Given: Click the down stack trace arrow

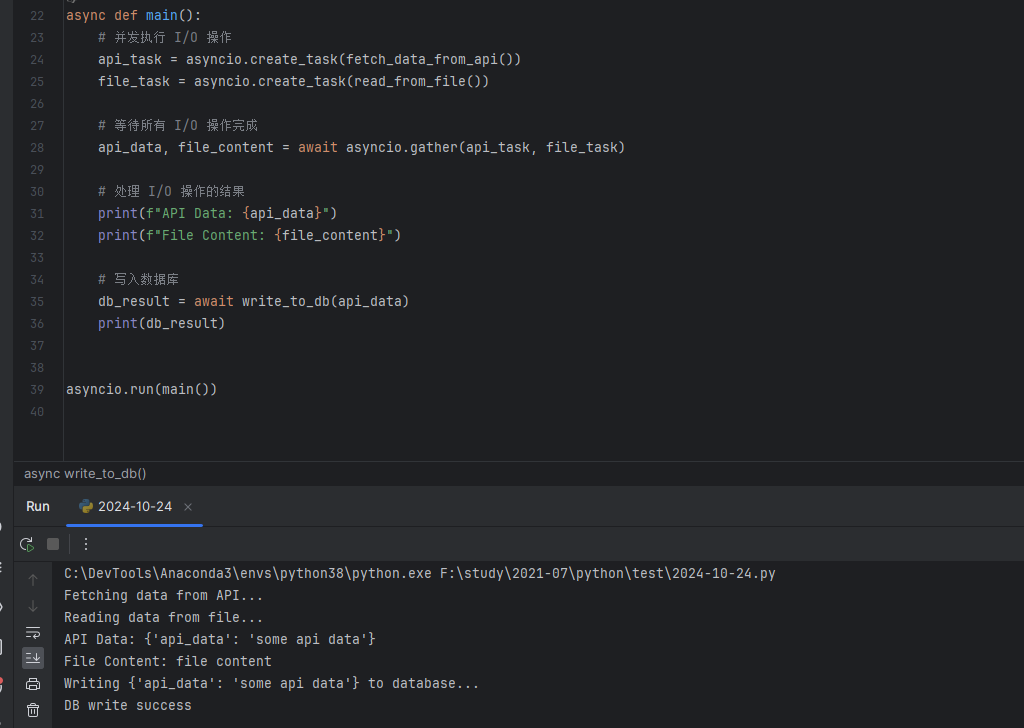Looking at the screenshot, I should pyautogui.click(x=33, y=606).
